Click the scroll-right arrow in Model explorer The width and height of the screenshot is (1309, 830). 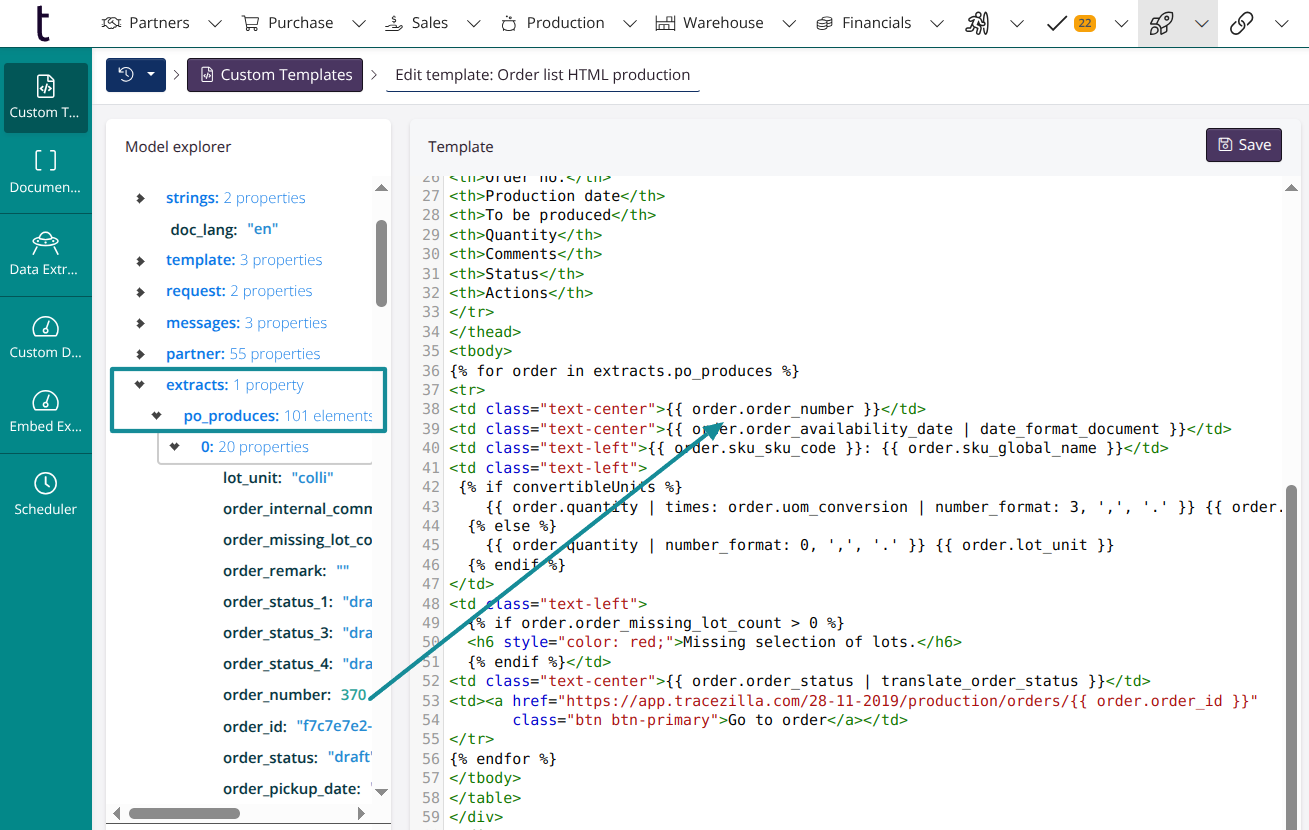pos(361,813)
